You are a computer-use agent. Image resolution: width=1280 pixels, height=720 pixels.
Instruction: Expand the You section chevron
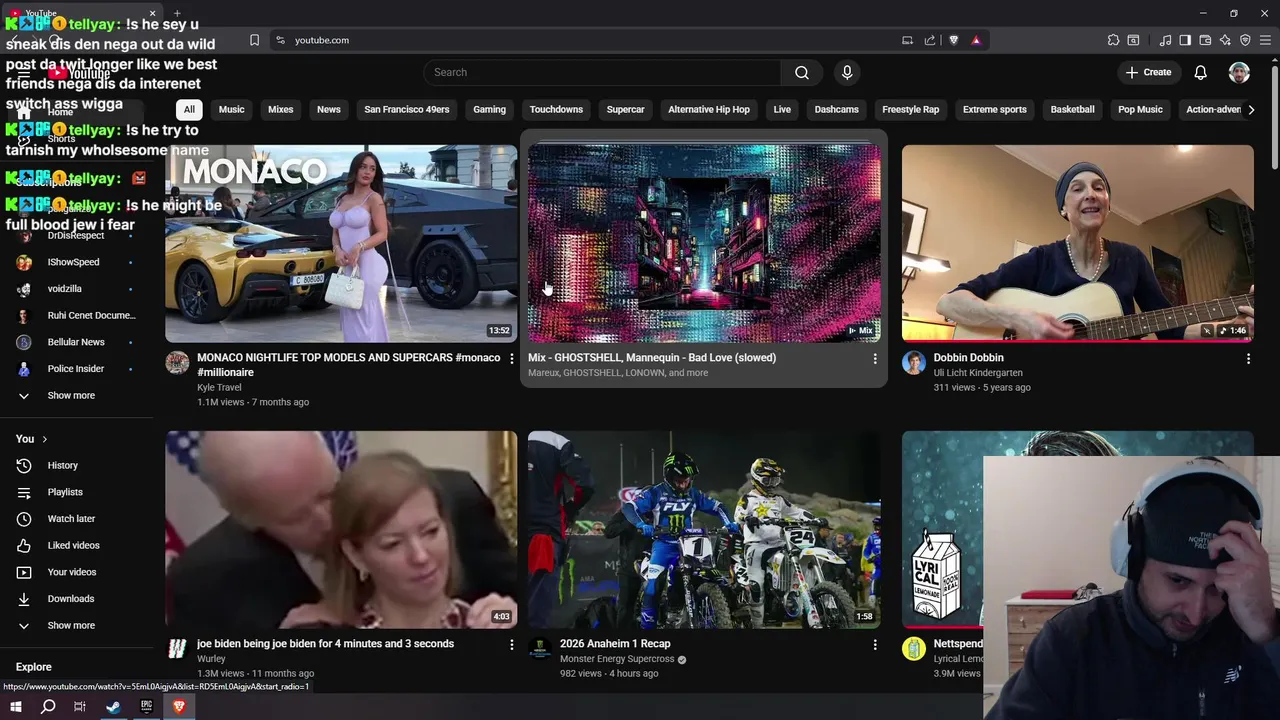tap(45, 439)
